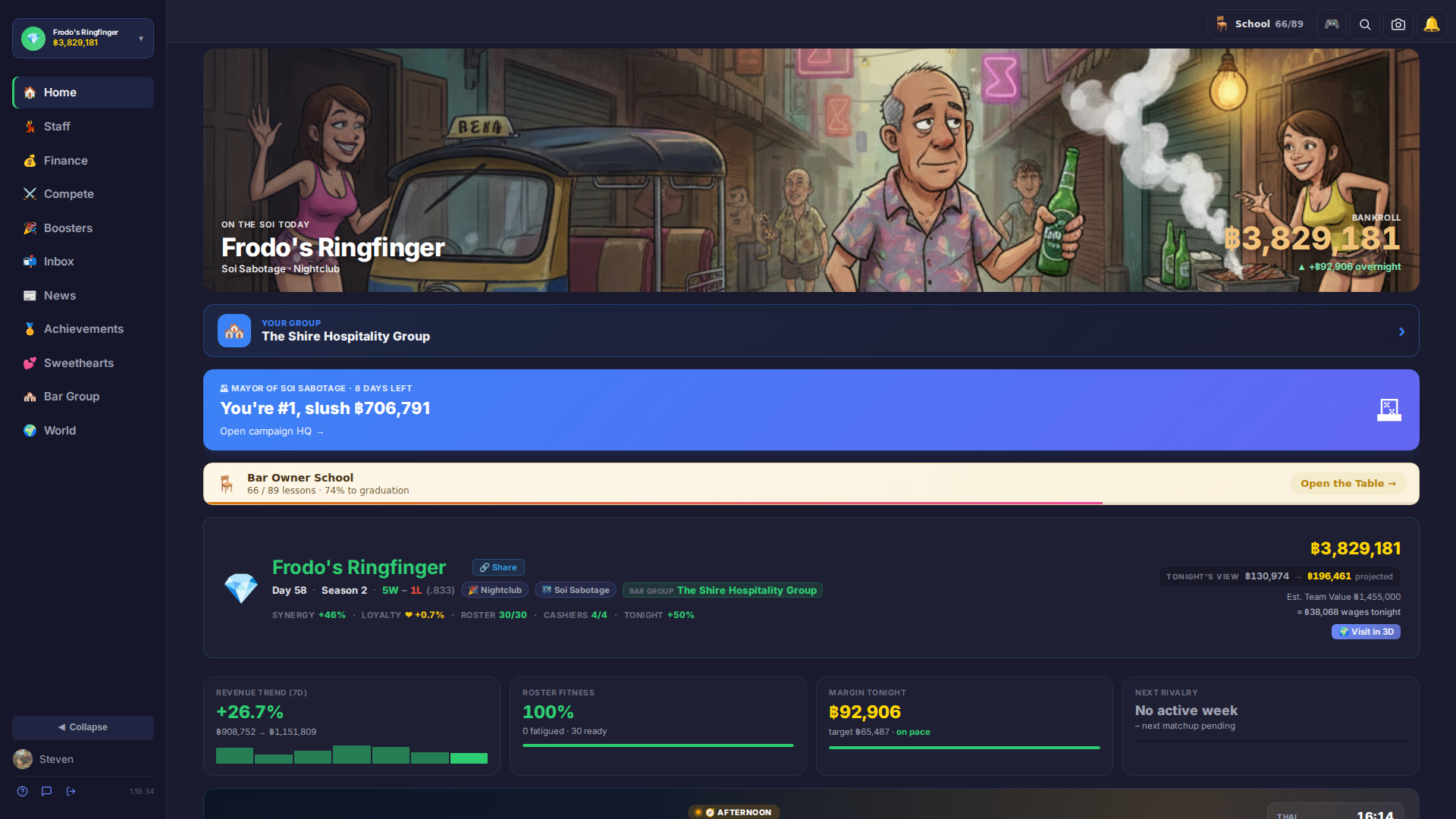Go to Home in sidebar

[83, 93]
